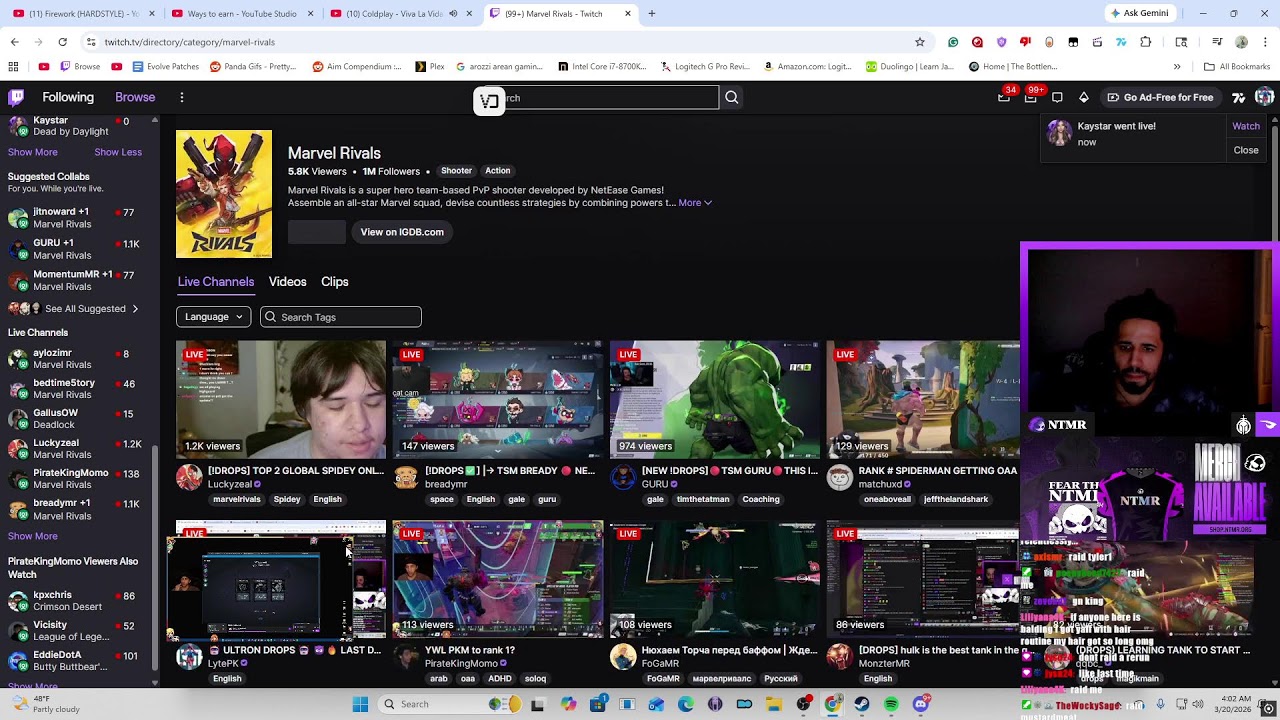Click the Luckyzeal channel avatar under first stream
The width and height of the screenshot is (1280, 720).
189,477
